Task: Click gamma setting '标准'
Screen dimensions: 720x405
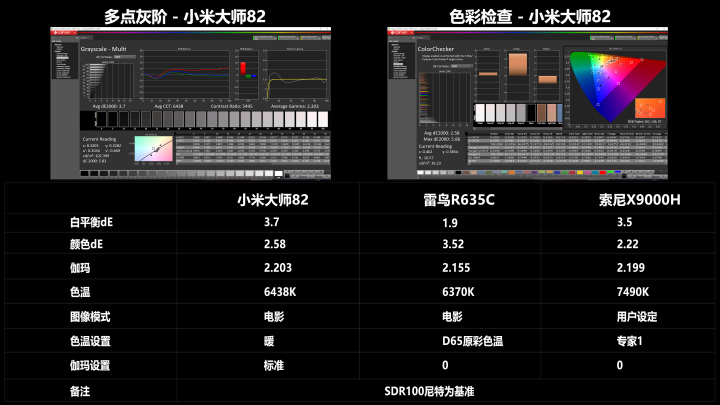Action: 274,366
